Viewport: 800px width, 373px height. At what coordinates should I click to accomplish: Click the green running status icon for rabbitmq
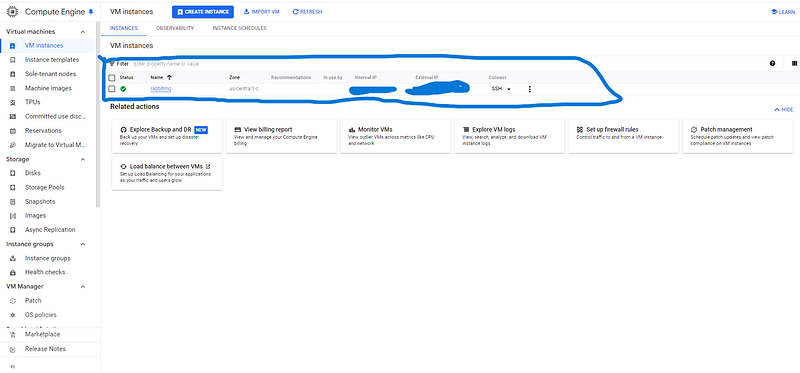[123, 89]
